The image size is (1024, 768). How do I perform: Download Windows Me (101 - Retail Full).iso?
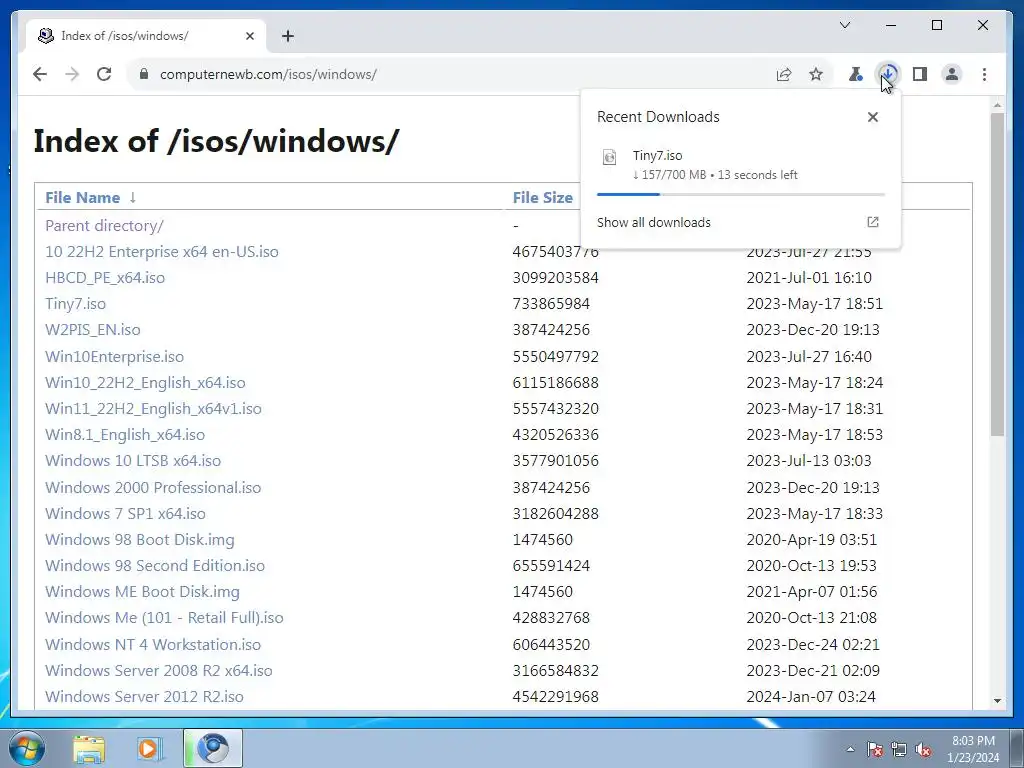click(164, 618)
